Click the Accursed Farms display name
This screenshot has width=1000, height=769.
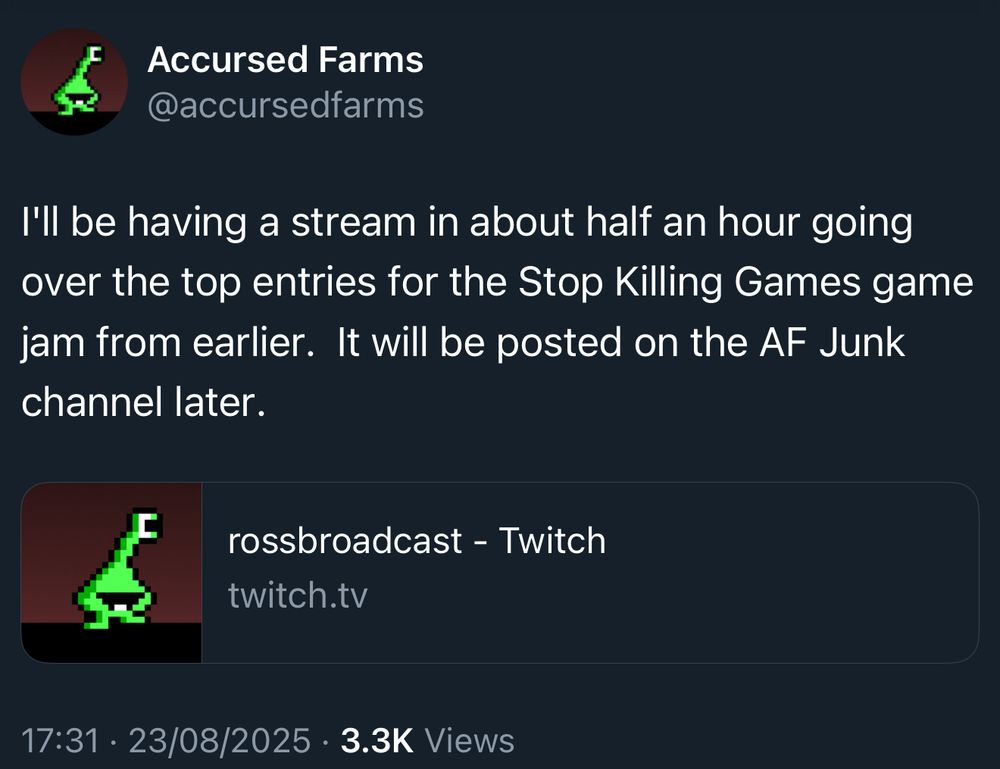pos(285,60)
